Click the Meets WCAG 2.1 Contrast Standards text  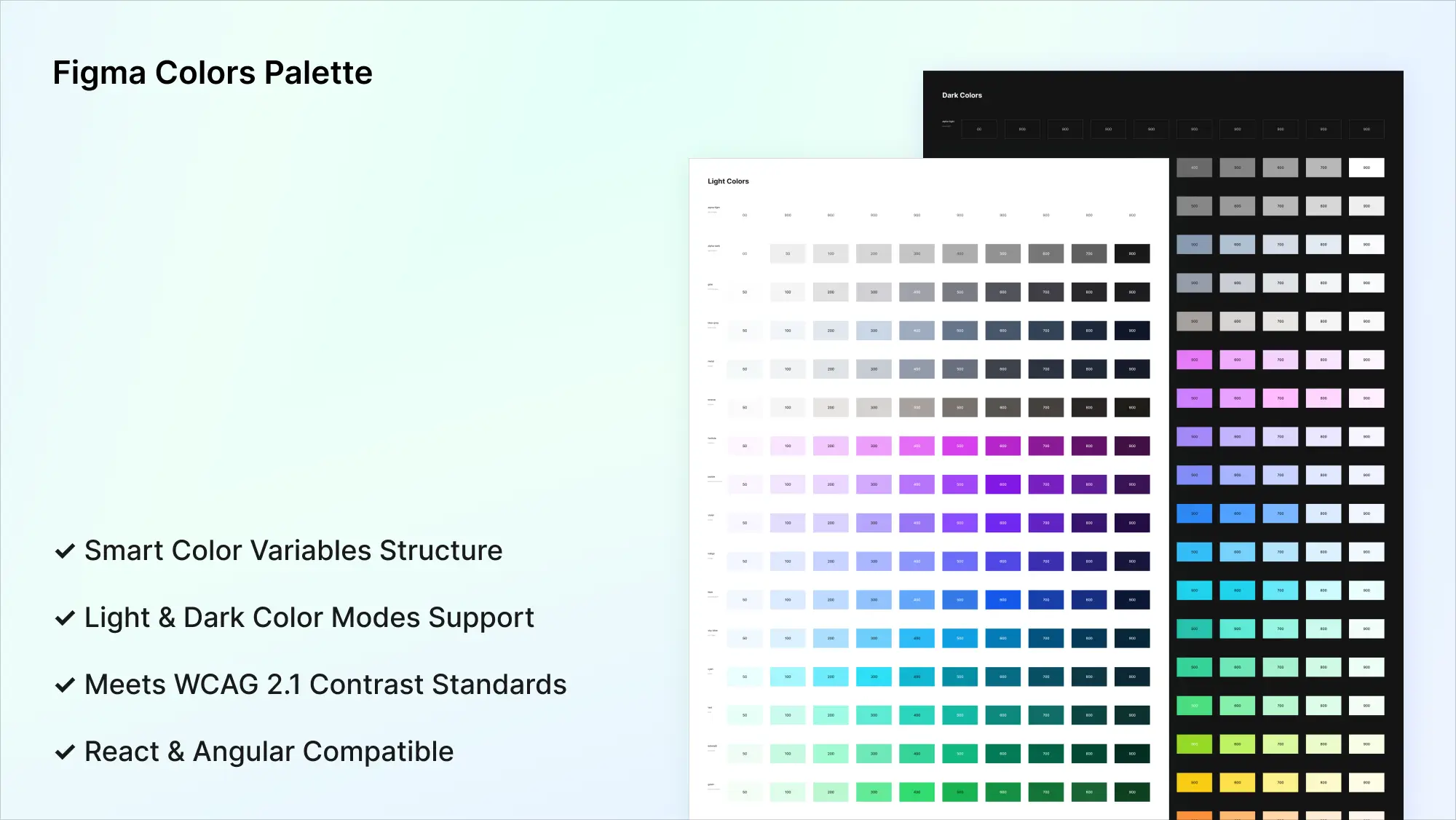(x=325, y=685)
